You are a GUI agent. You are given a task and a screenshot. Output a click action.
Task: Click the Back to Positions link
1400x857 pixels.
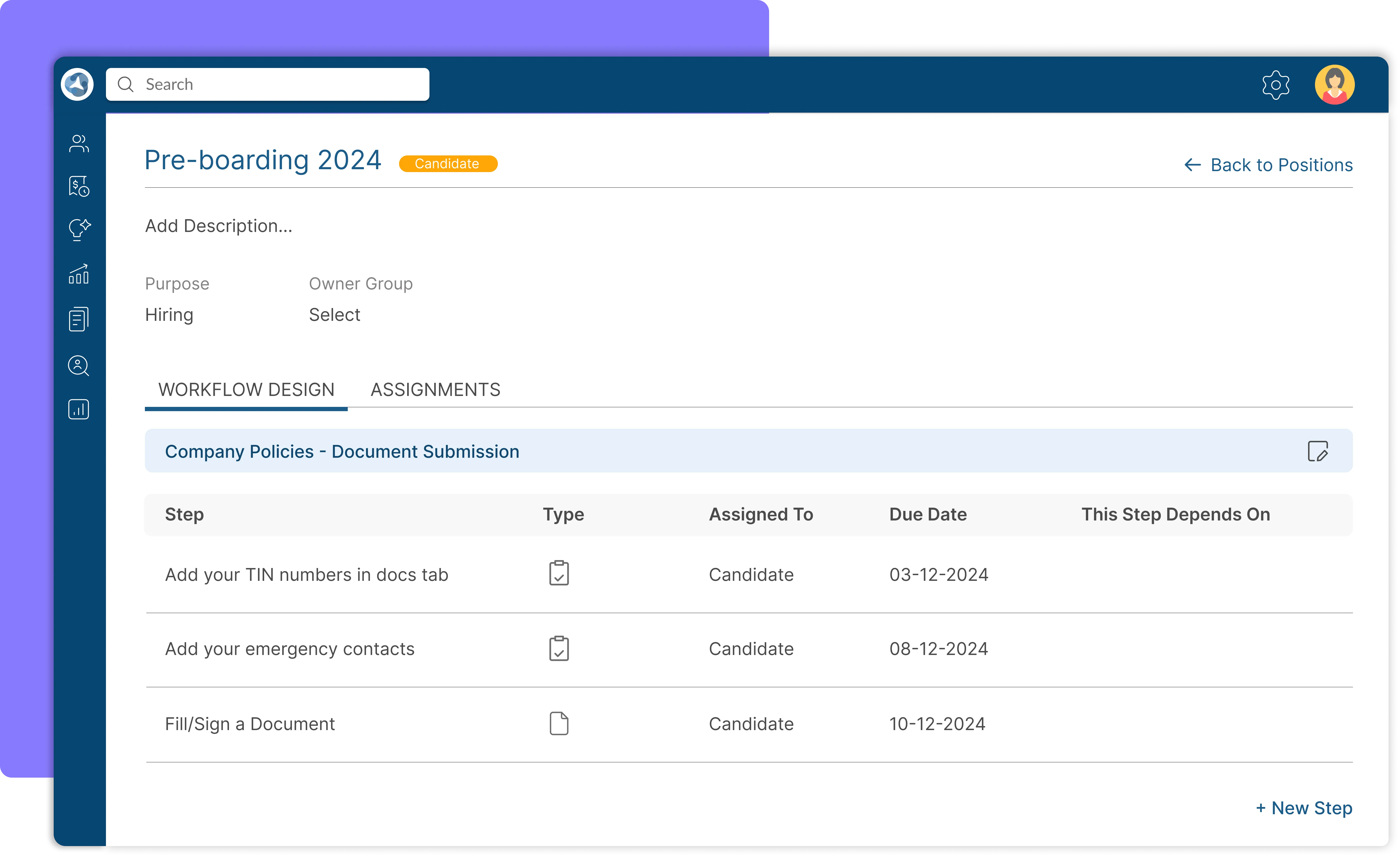coord(1268,165)
